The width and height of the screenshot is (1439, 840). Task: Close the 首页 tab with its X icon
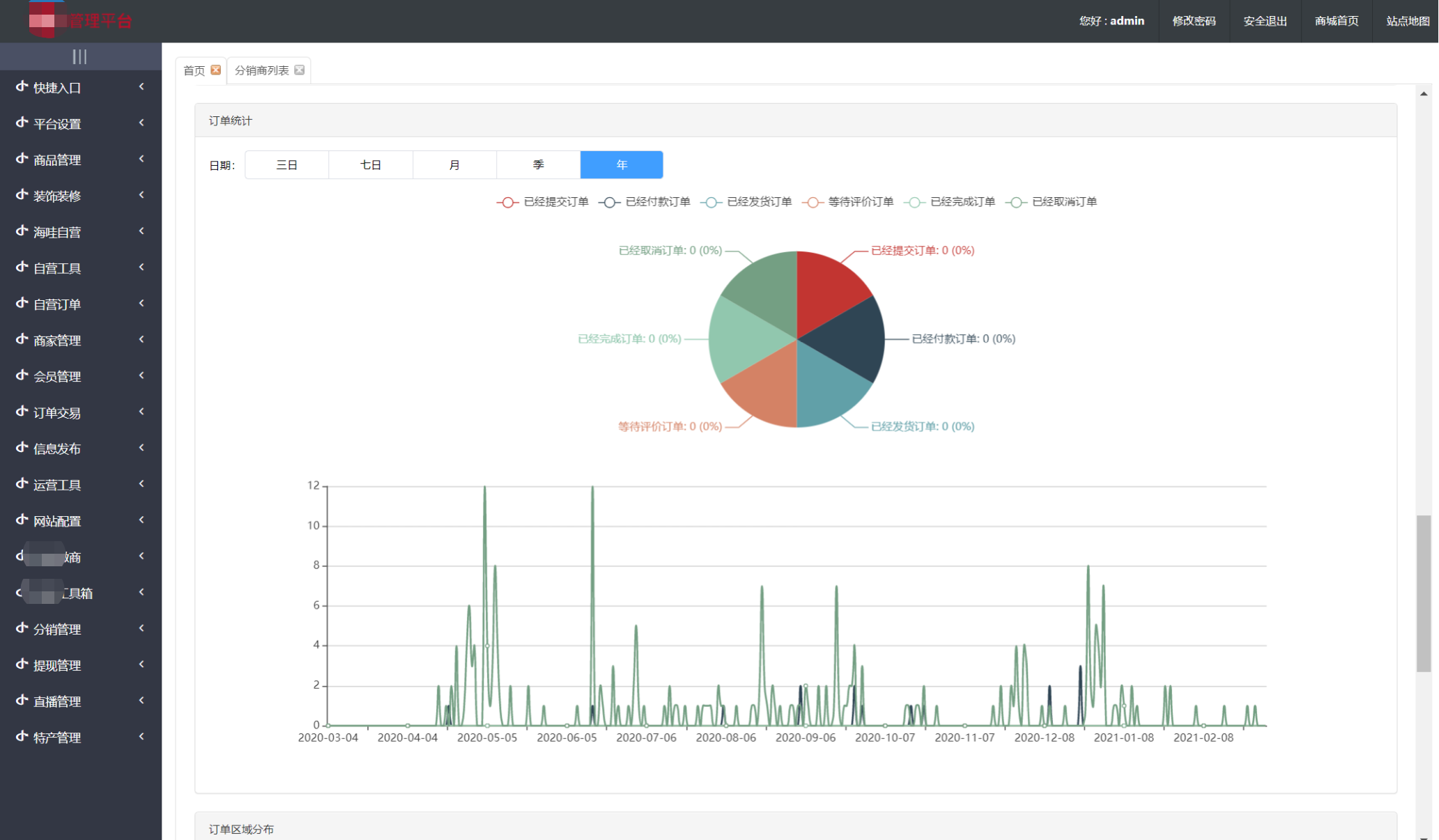tap(216, 70)
